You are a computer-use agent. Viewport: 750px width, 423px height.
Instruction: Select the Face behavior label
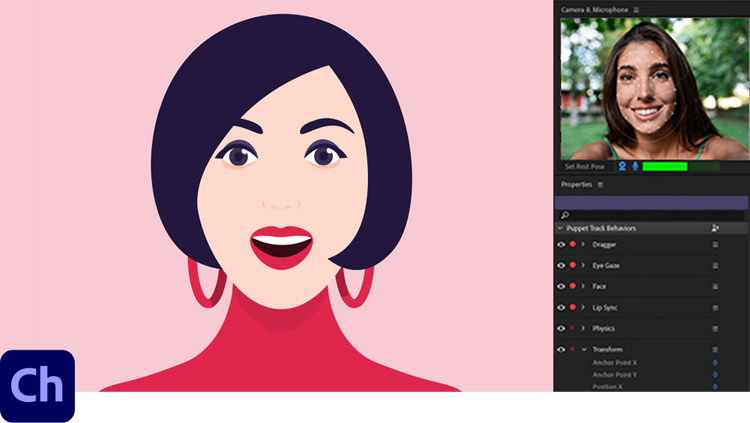[x=599, y=287]
